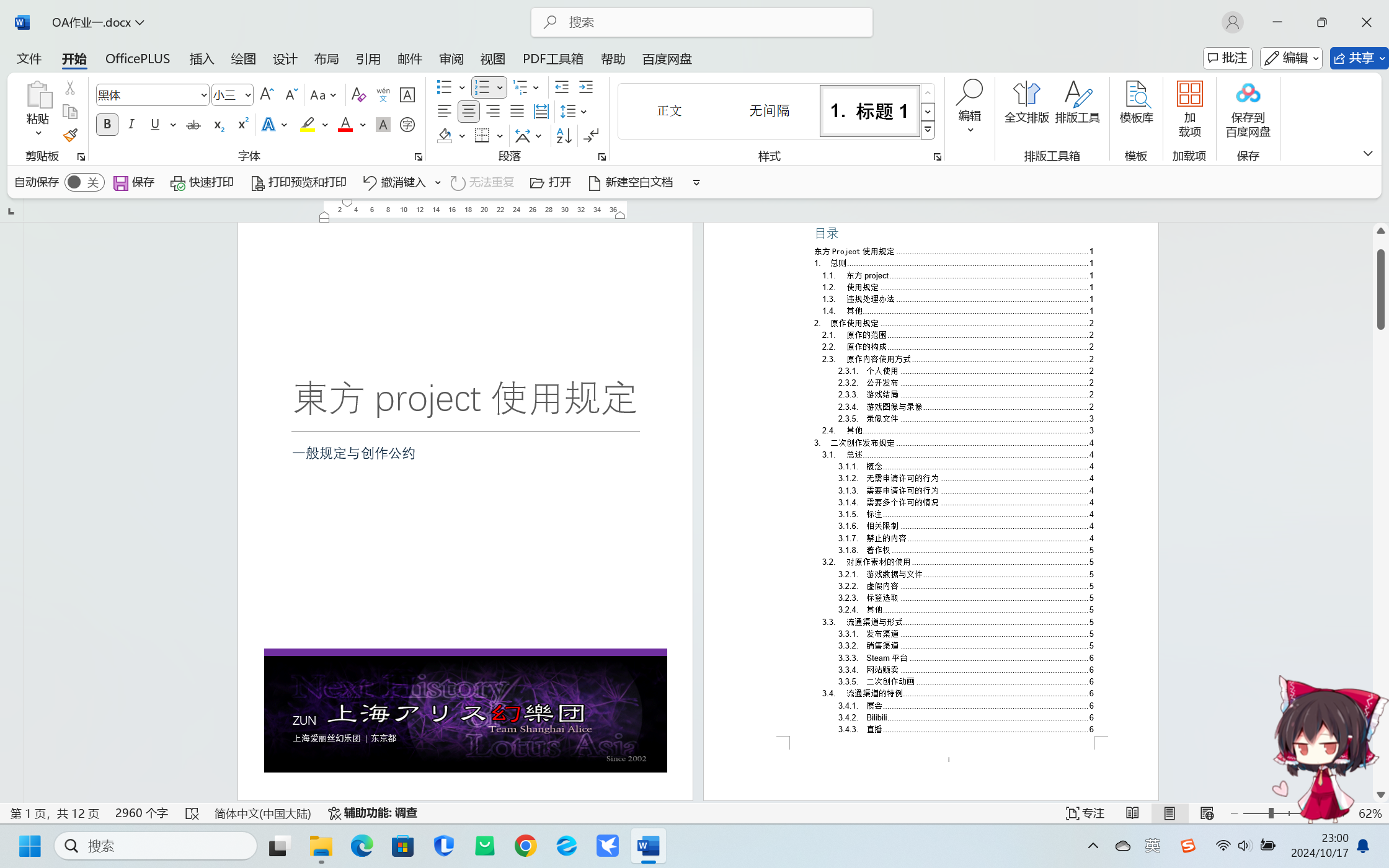
Task: Apply italic formatting icon
Action: pos(131,124)
